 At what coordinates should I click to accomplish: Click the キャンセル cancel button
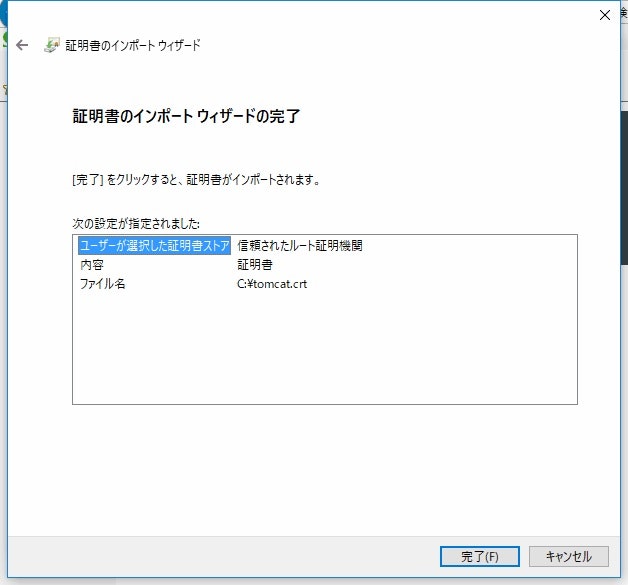point(569,556)
